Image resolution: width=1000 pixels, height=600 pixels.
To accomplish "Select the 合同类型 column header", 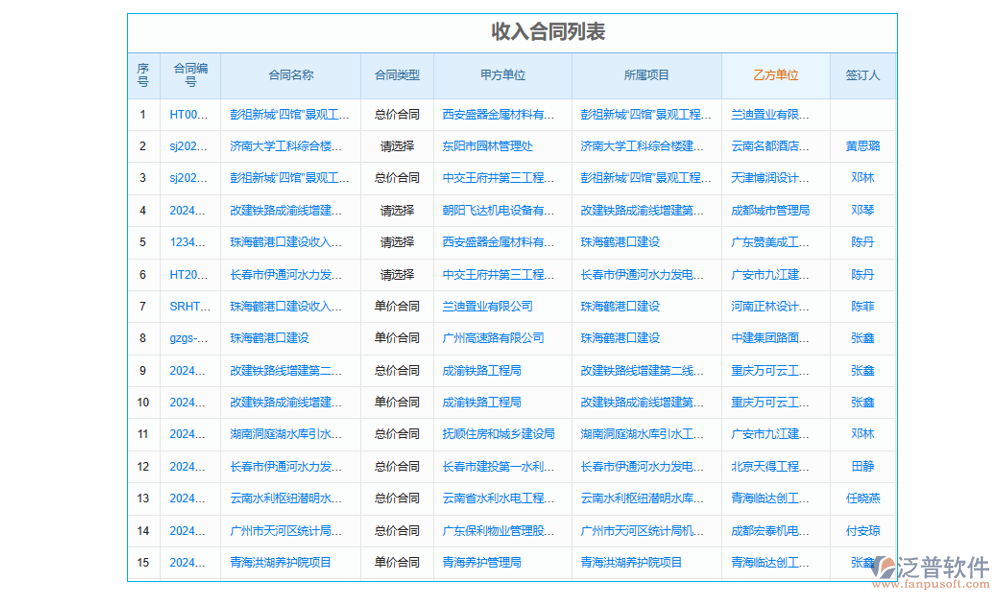I will tap(397, 75).
